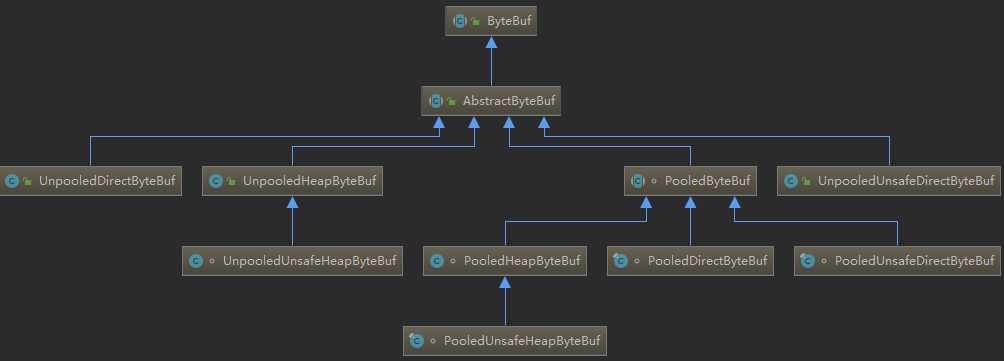Select the UnpooledDirectByteBuf node label

(107, 181)
